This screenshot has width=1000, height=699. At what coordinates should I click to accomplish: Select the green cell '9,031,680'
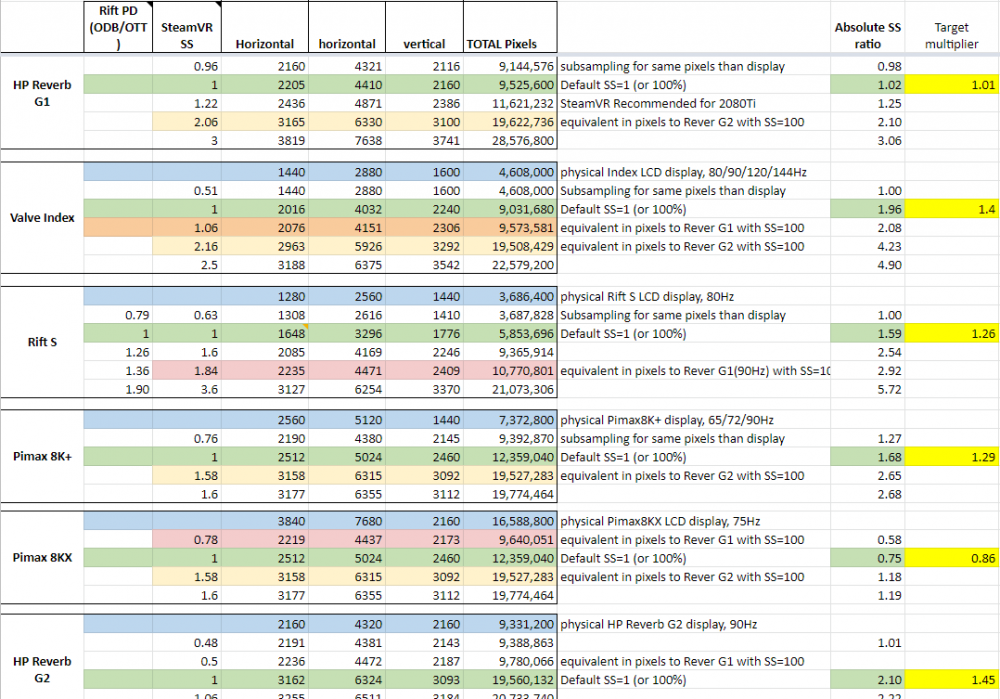[x=510, y=209]
